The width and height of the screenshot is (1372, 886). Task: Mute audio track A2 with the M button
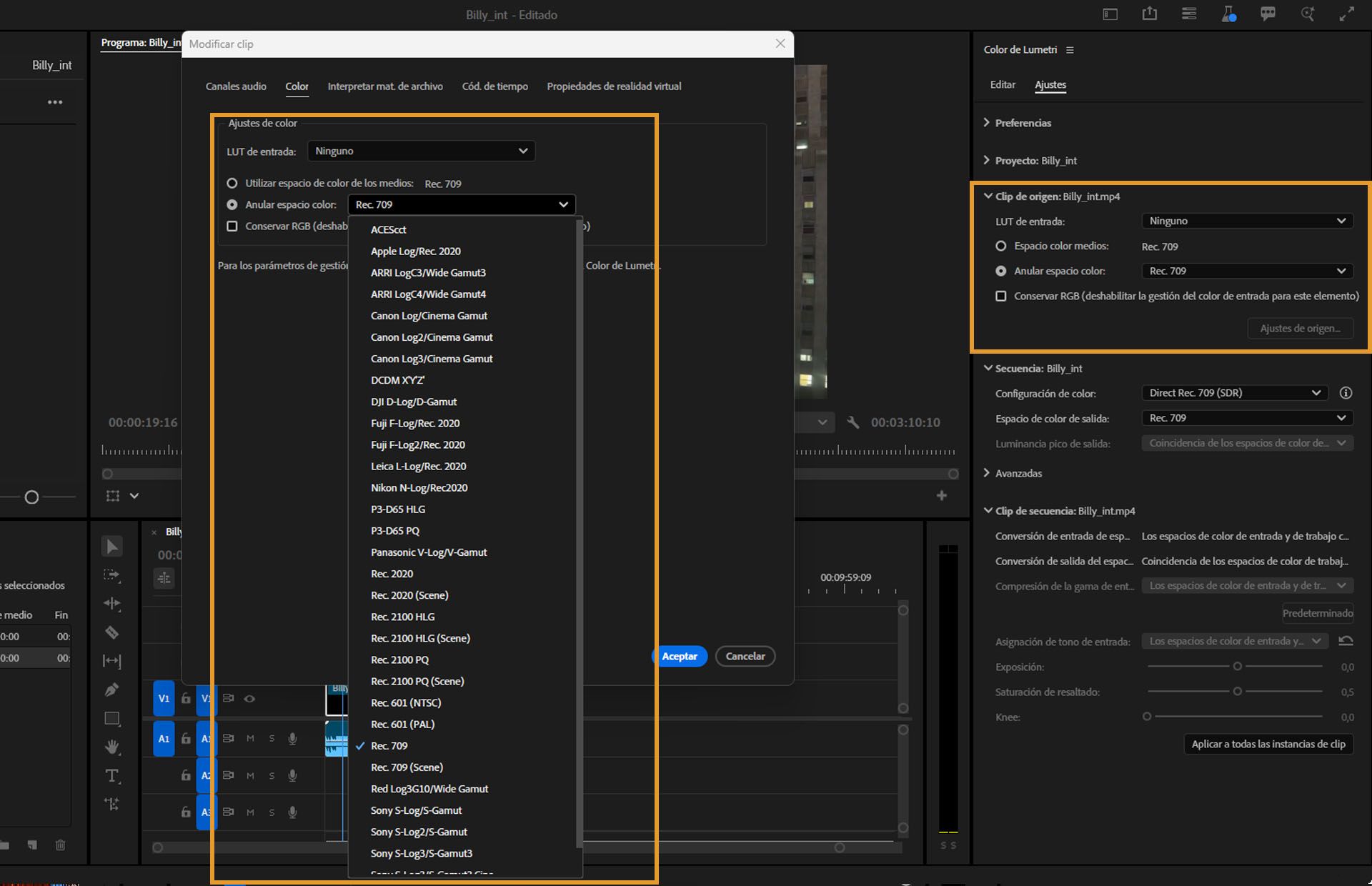pos(250,776)
